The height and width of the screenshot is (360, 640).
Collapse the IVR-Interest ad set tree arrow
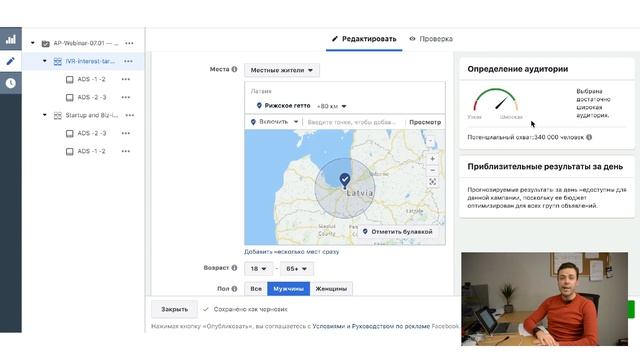[x=44, y=61]
